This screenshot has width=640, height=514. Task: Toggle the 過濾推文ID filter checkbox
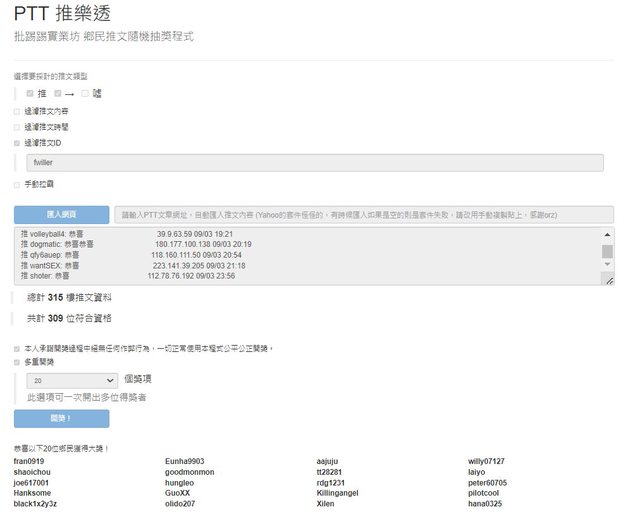click(17, 143)
